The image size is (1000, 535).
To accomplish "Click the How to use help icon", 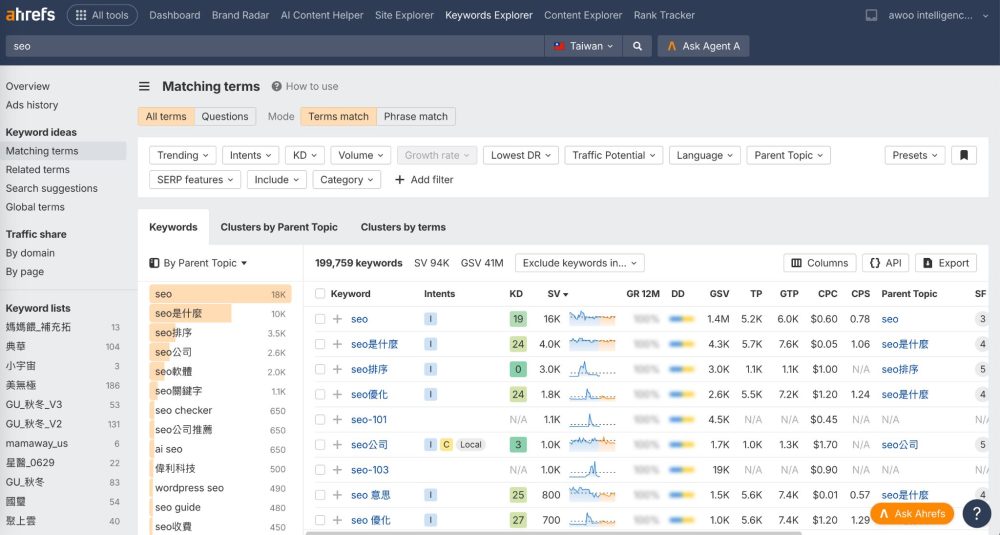I will (276, 86).
